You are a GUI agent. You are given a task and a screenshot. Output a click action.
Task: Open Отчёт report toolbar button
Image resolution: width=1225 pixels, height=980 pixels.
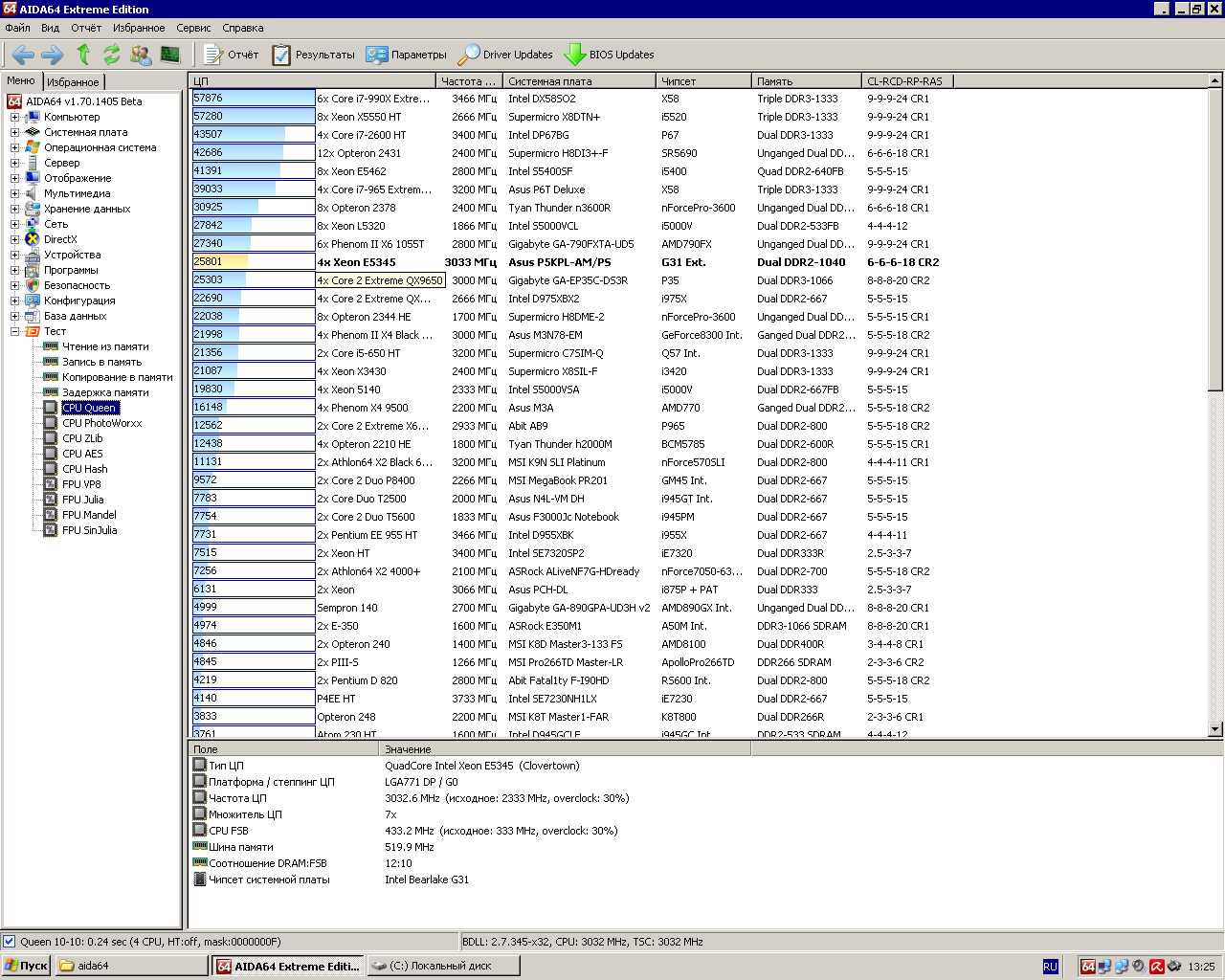tap(231, 55)
